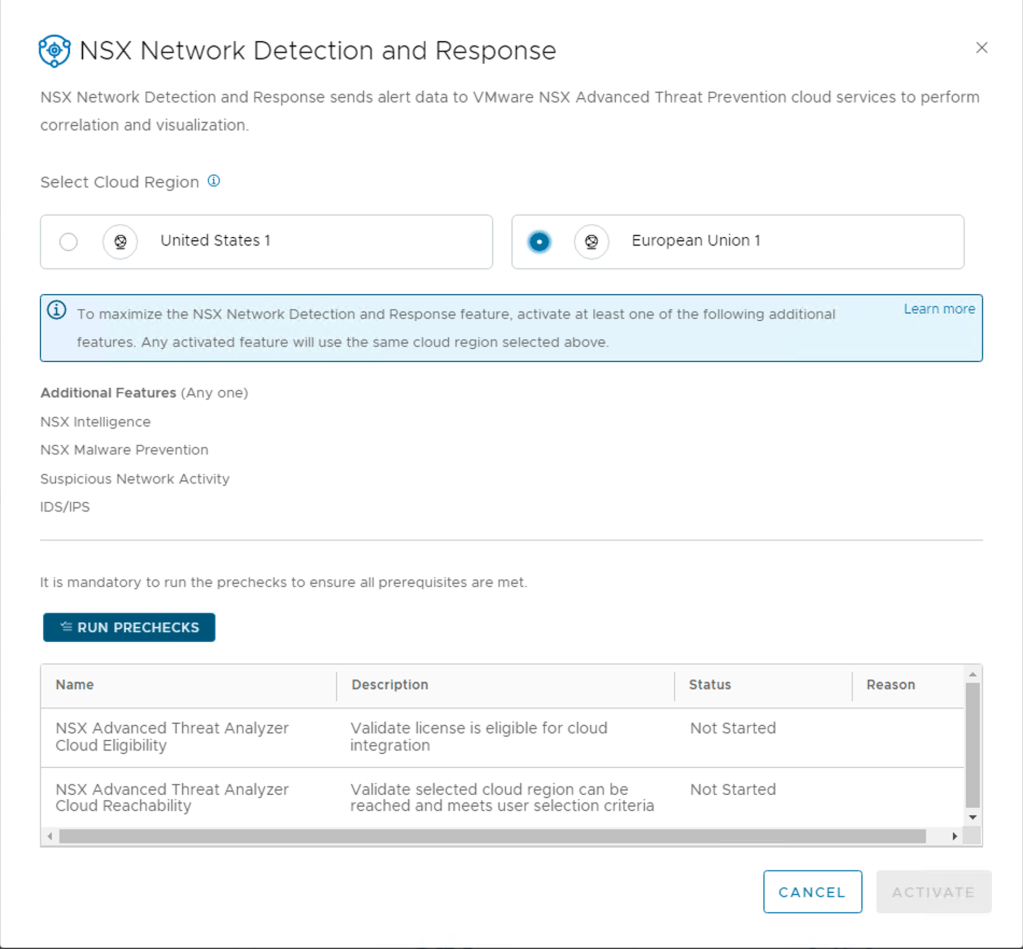Click the table's vertical scrollbar down arrow
The image size is (1023, 949).
pyautogui.click(x=972, y=817)
